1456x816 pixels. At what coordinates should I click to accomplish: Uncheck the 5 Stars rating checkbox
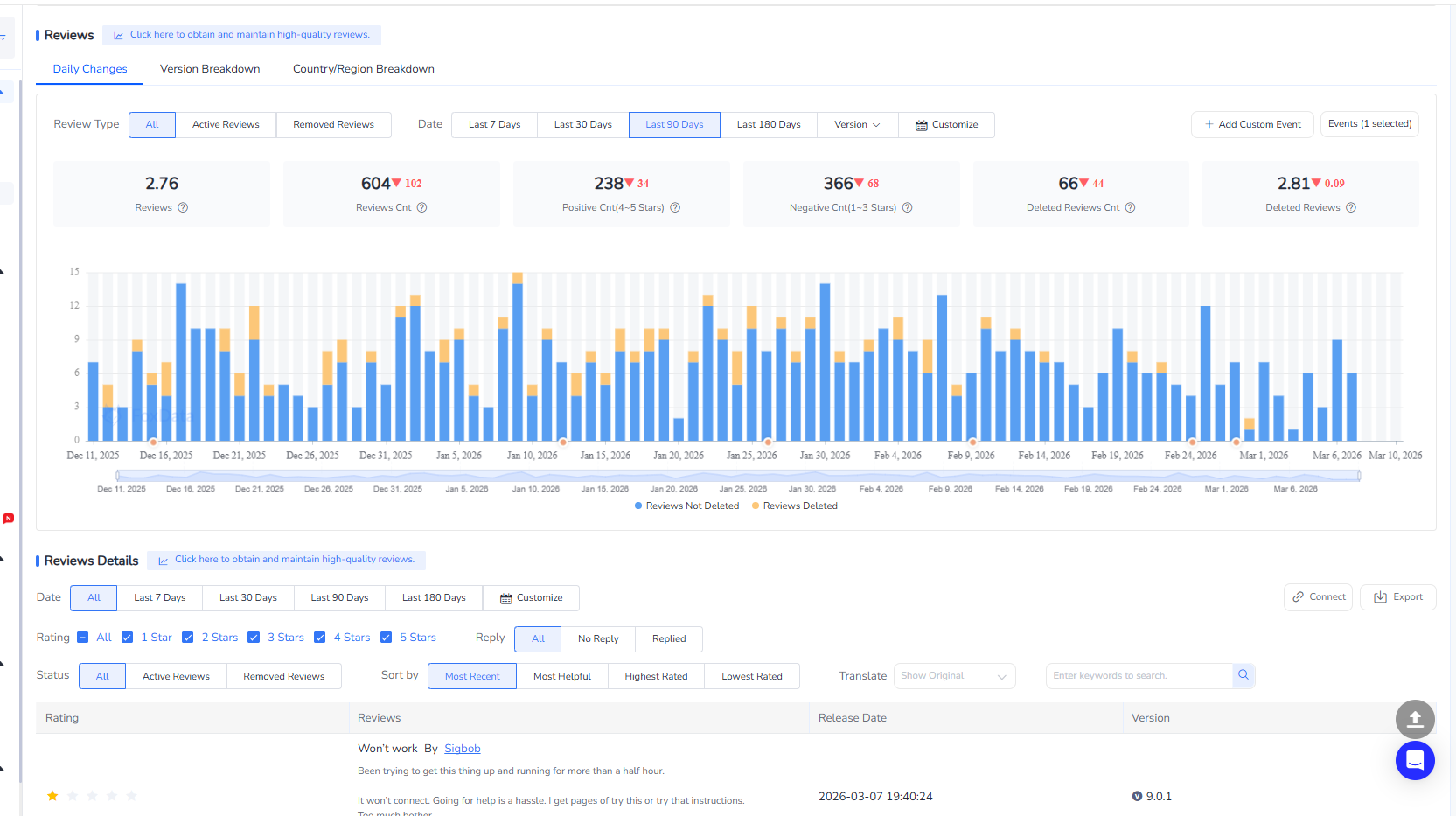386,638
